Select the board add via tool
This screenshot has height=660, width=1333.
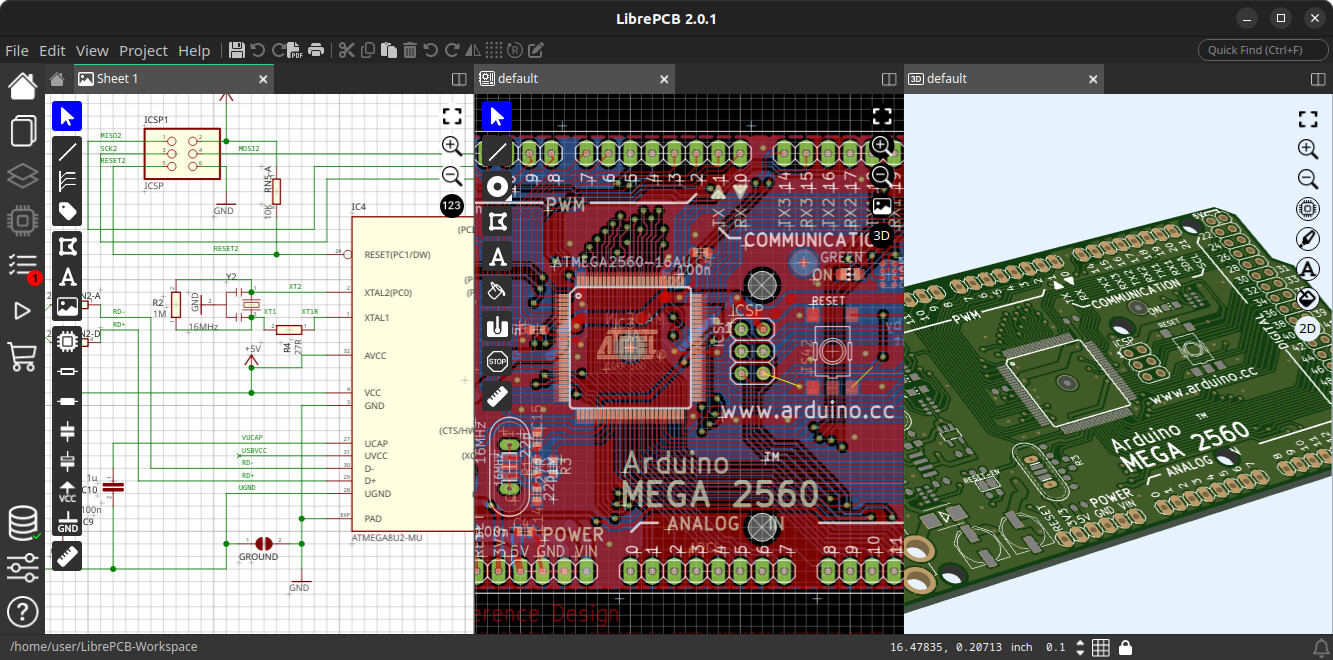[x=497, y=186]
